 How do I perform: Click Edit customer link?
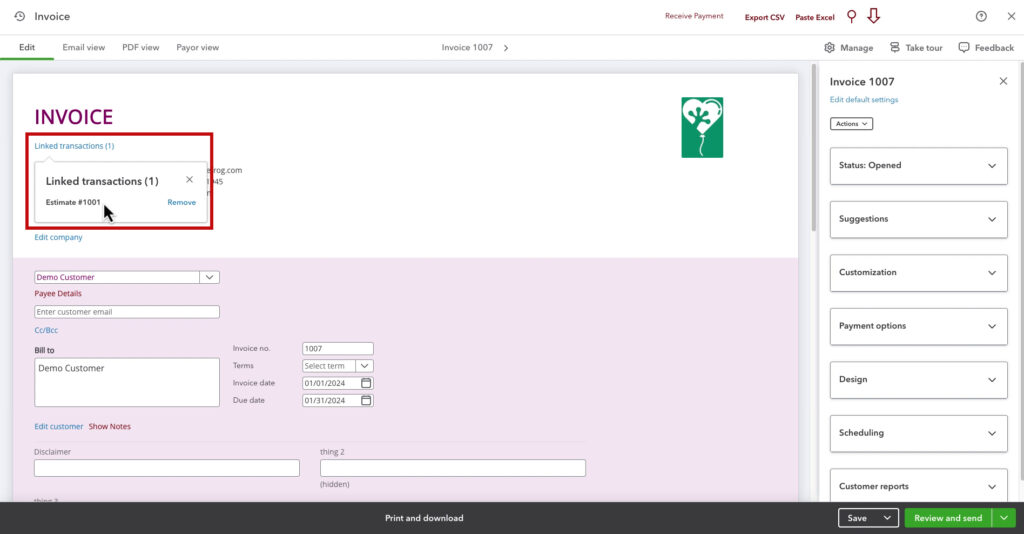pyautogui.click(x=59, y=426)
